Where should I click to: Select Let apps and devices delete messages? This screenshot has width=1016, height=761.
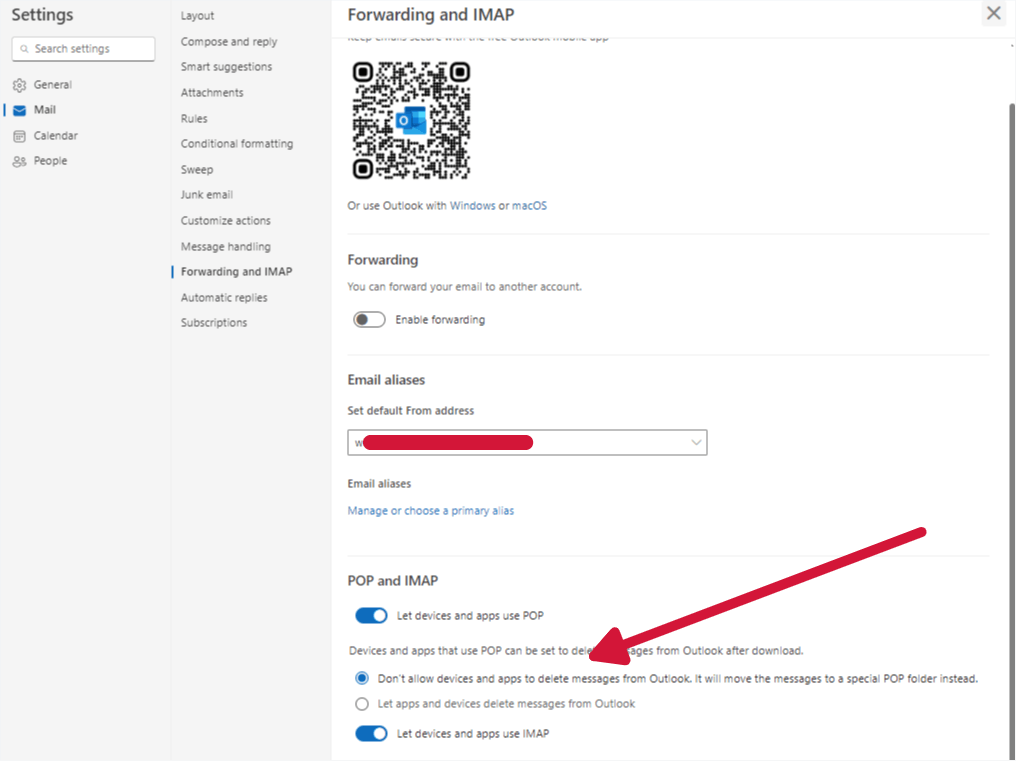[x=362, y=704]
